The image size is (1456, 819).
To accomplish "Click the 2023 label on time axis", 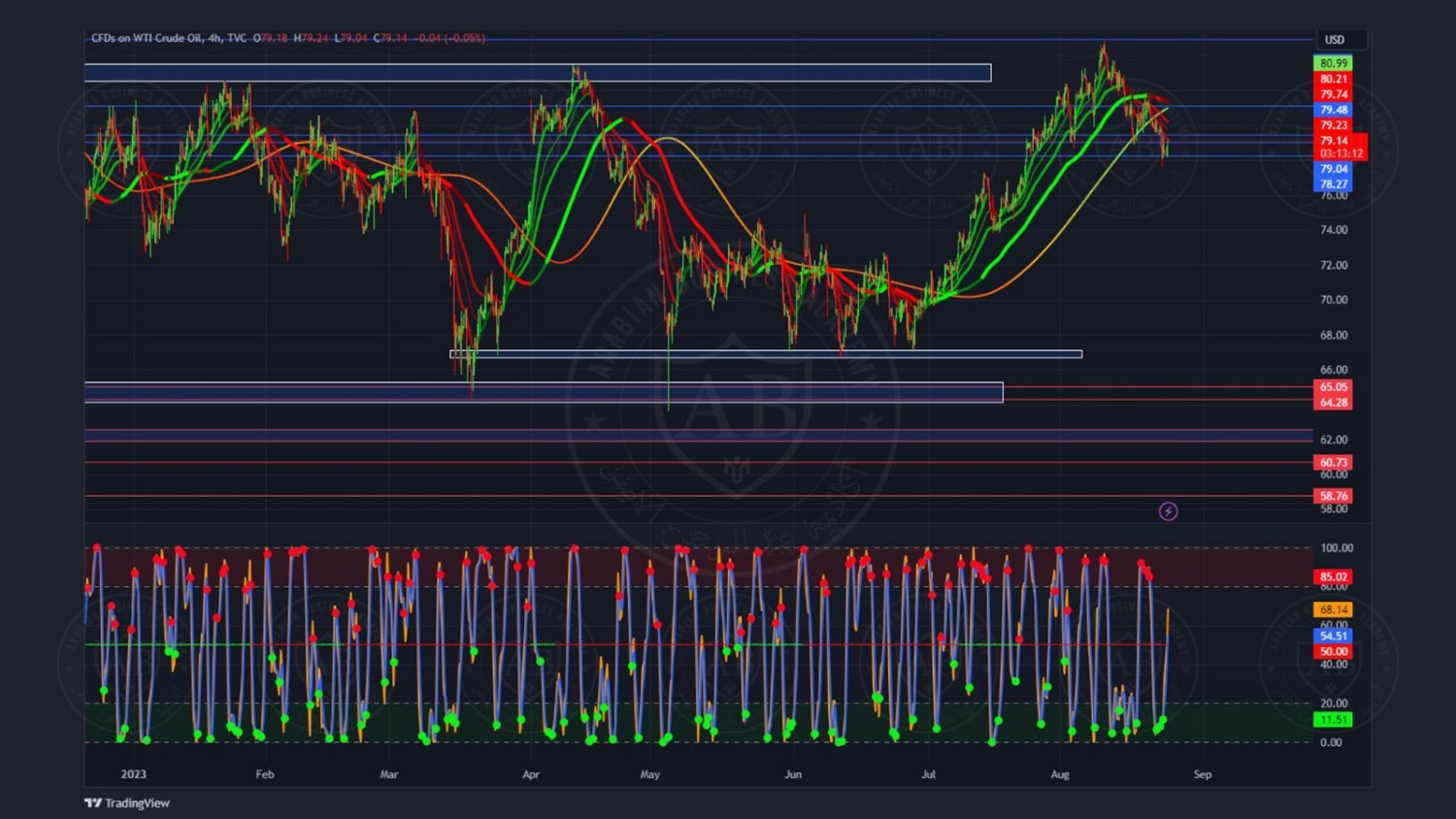I will point(133,774).
